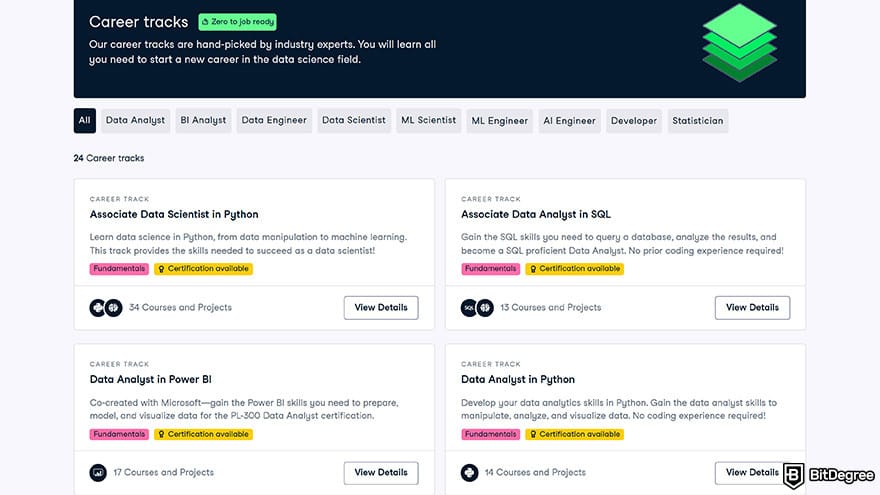Click '17 Courses and Projects' text
This screenshot has height=495, width=880.
click(x=163, y=473)
